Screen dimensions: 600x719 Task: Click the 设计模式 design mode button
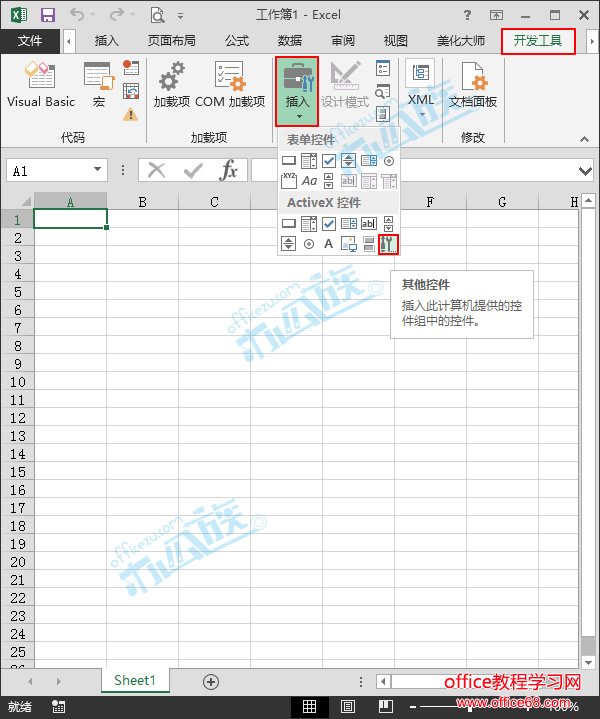(x=344, y=86)
